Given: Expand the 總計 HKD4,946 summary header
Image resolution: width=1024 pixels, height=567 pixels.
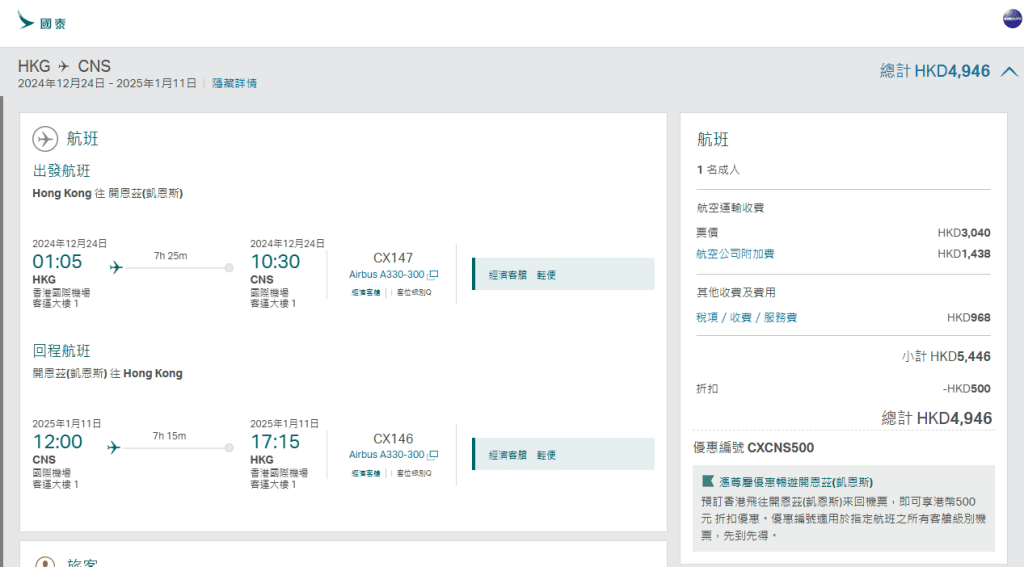Looking at the screenshot, I should pos(934,72).
